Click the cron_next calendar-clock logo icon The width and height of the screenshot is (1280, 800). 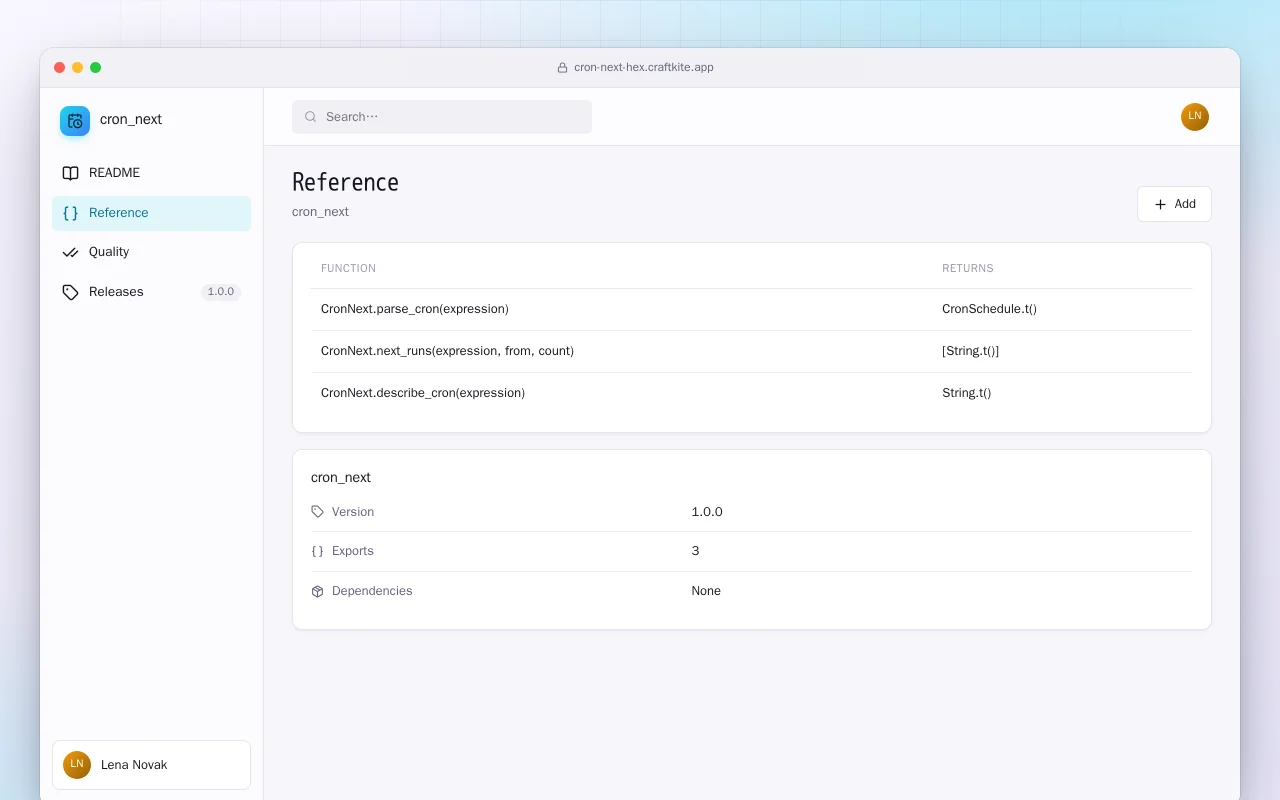click(75, 121)
